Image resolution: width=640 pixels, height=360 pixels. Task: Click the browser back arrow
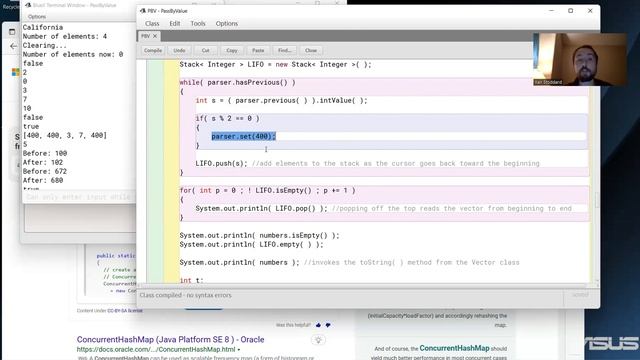click(13, 46)
